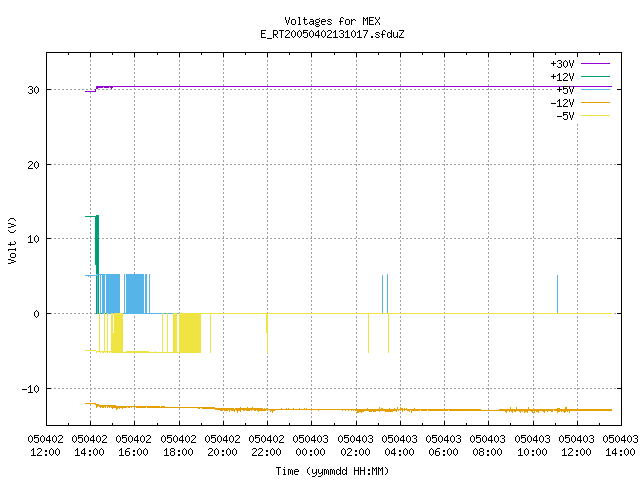Image resolution: width=640 pixels, height=480 pixels.
Task: Click the x-axis tick 050402 12:00
Action: 46,446
